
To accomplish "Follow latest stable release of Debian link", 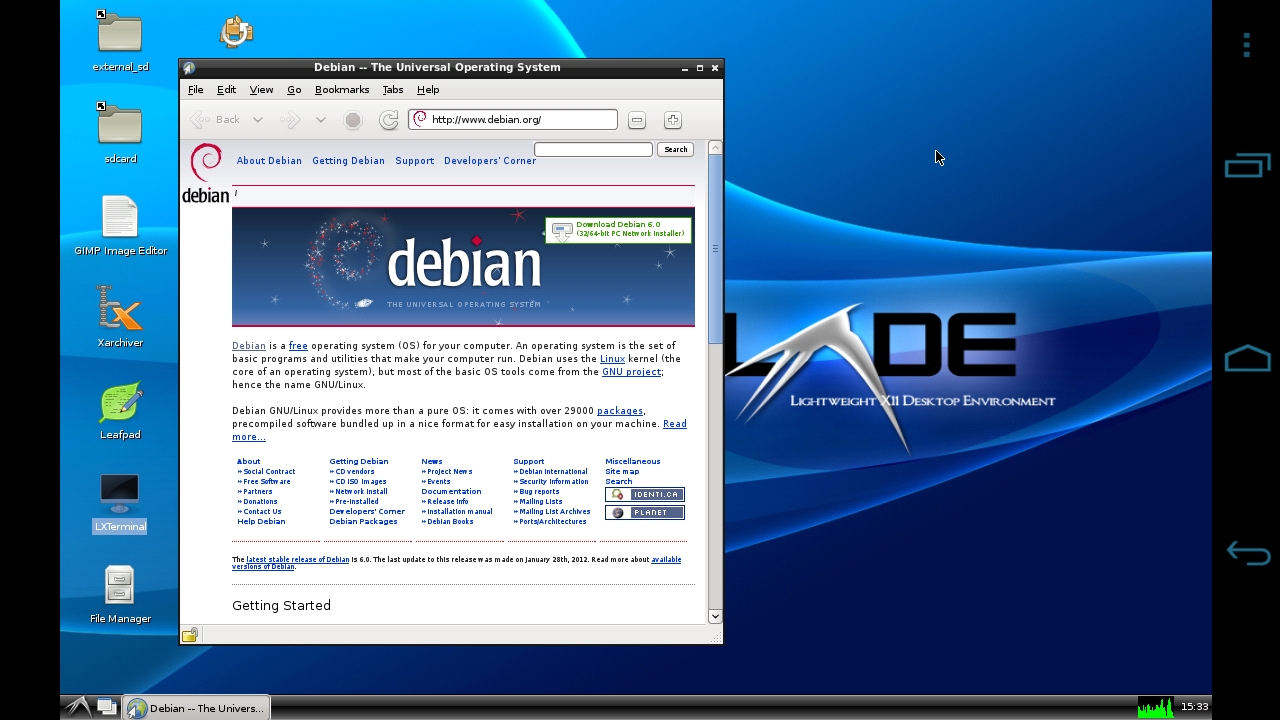I will [298, 560].
